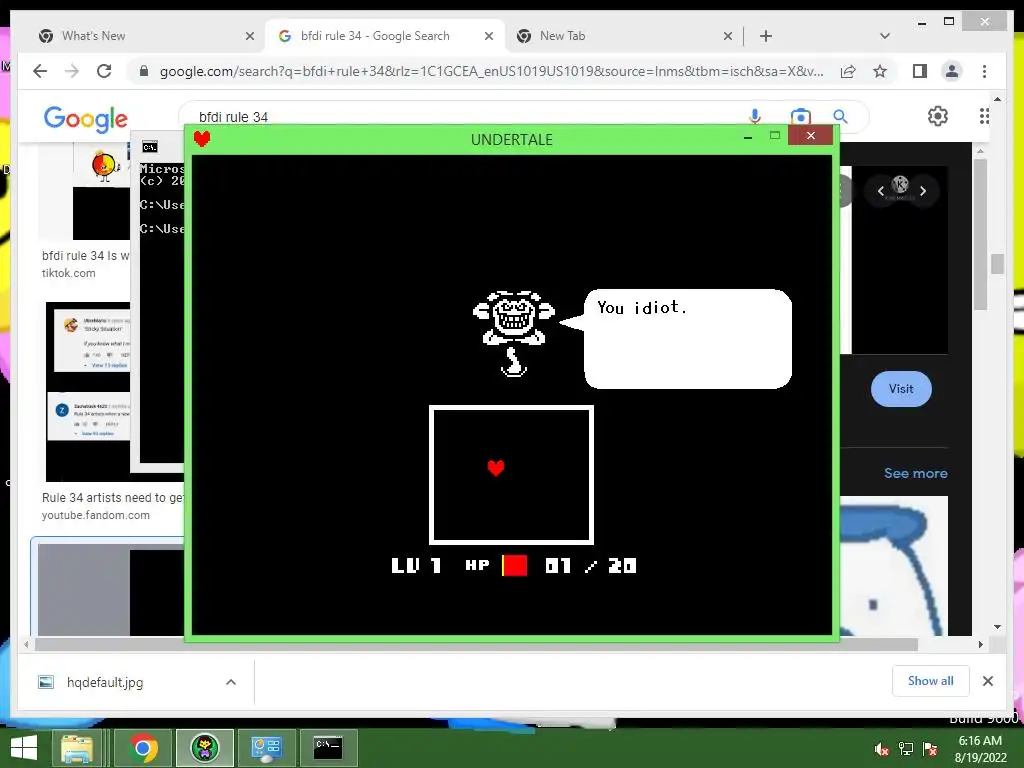Open File Explorer from taskbar
Screen dimensions: 1024x768
(x=76, y=748)
